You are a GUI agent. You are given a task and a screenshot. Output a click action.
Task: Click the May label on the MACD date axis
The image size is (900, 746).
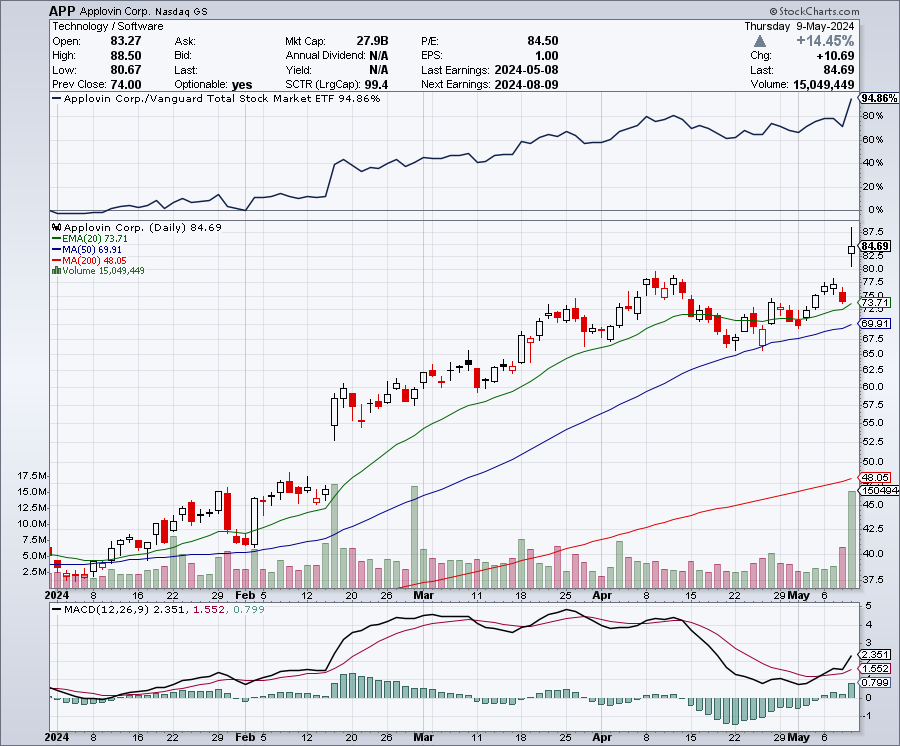pyautogui.click(x=798, y=737)
